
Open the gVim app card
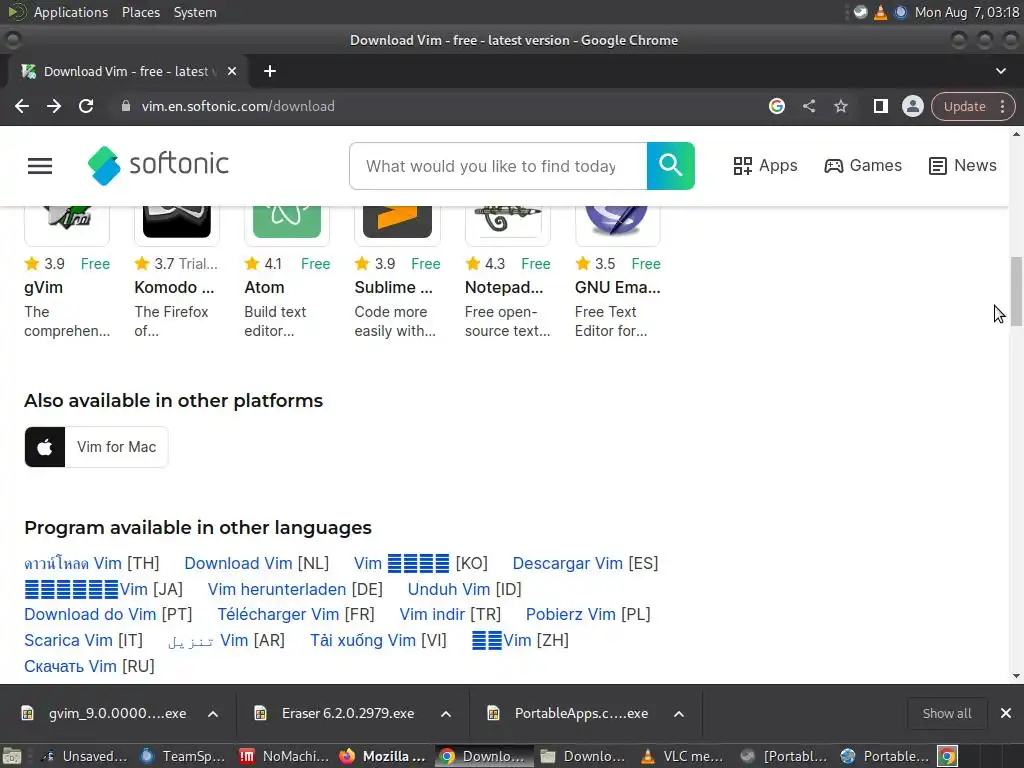pos(67,274)
